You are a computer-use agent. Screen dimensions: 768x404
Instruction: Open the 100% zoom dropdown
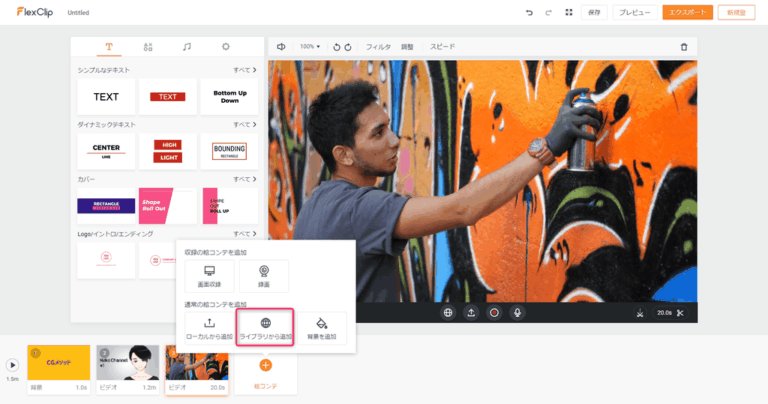click(x=310, y=47)
